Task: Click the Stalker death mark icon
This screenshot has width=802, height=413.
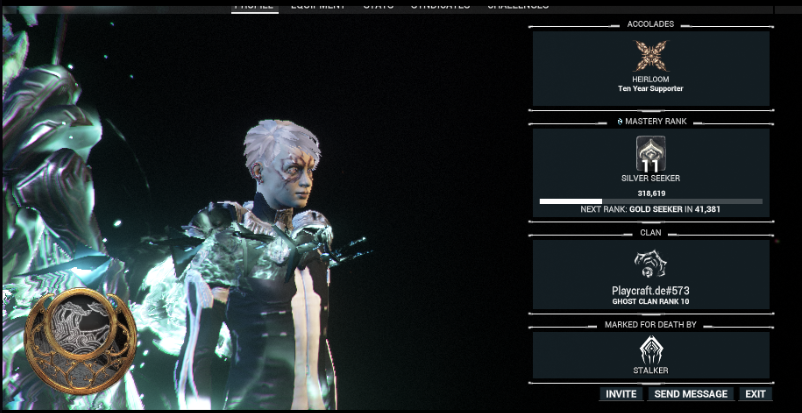Action: (x=651, y=350)
